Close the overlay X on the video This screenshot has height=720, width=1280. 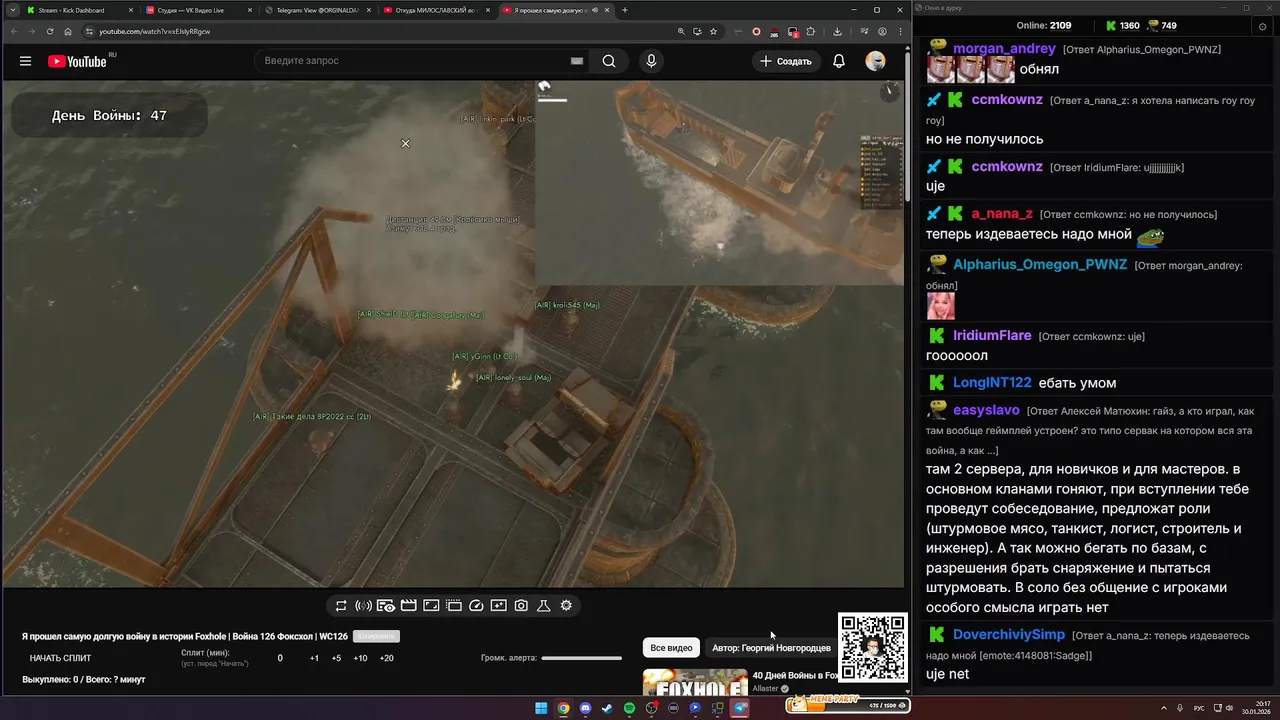405,143
